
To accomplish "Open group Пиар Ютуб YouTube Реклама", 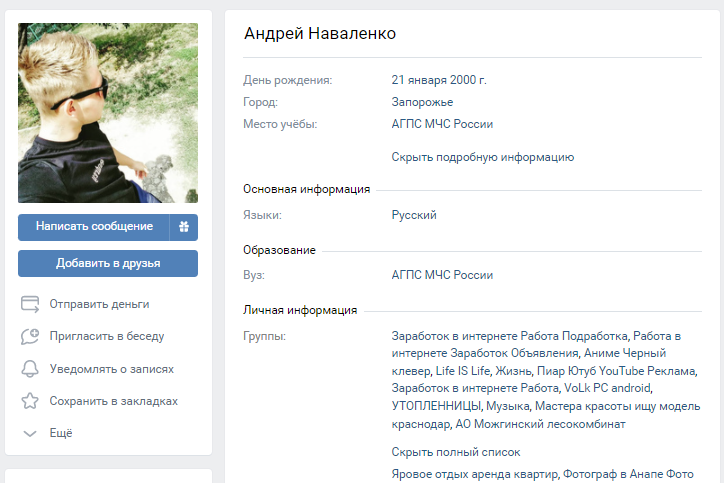I will (617, 371).
